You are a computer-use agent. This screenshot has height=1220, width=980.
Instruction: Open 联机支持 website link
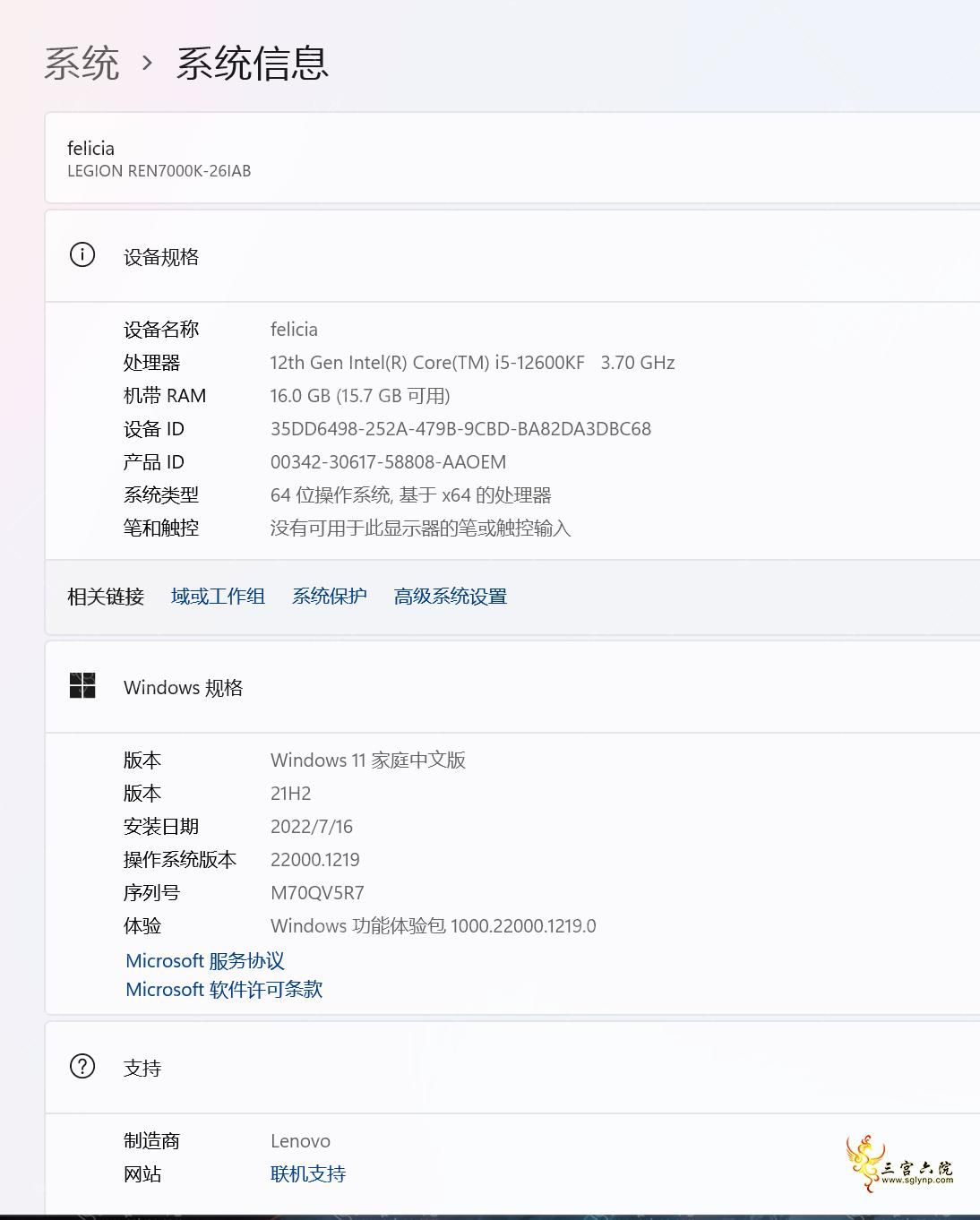[x=308, y=1174]
